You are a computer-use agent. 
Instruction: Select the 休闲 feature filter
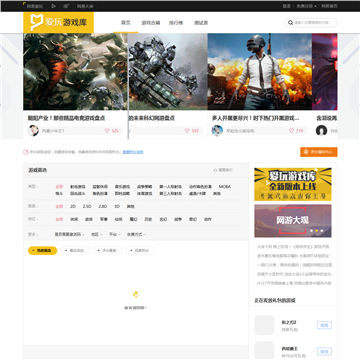point(74,219)
